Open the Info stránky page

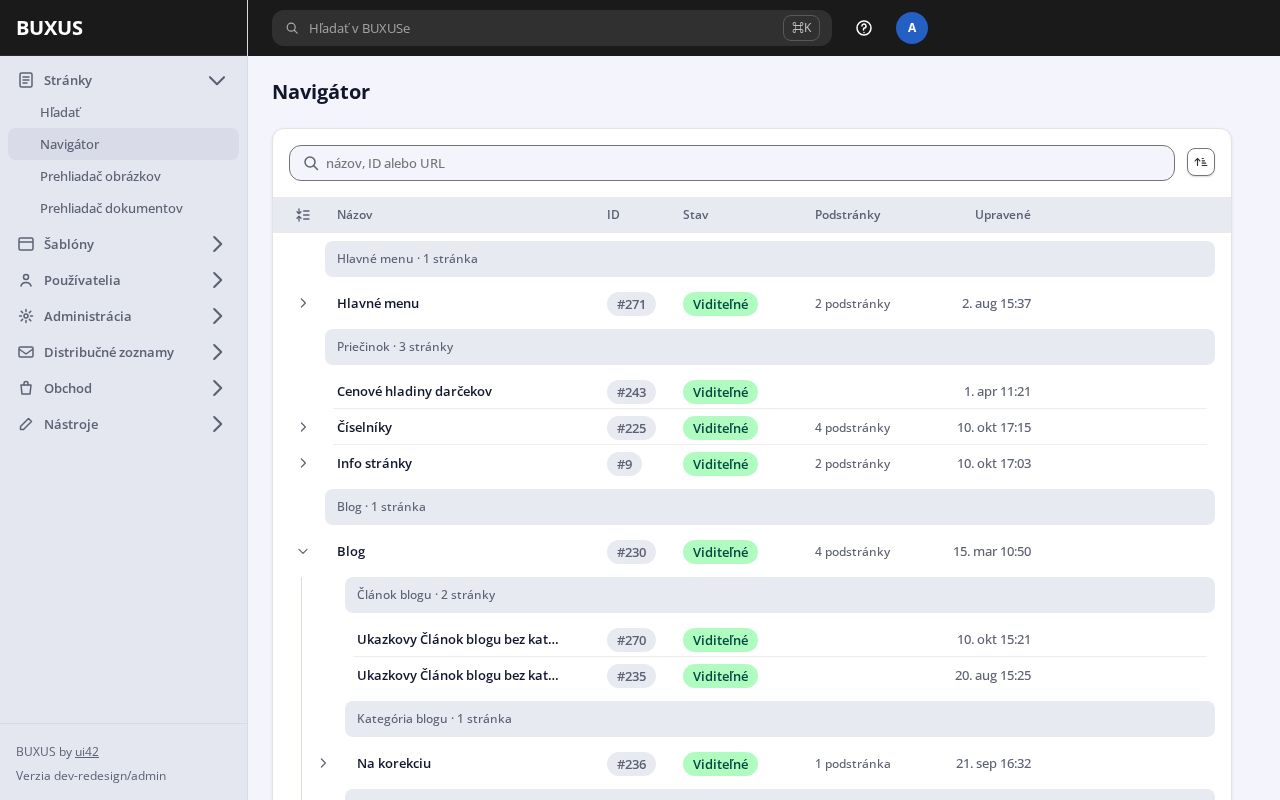click(x=374, y=463)
